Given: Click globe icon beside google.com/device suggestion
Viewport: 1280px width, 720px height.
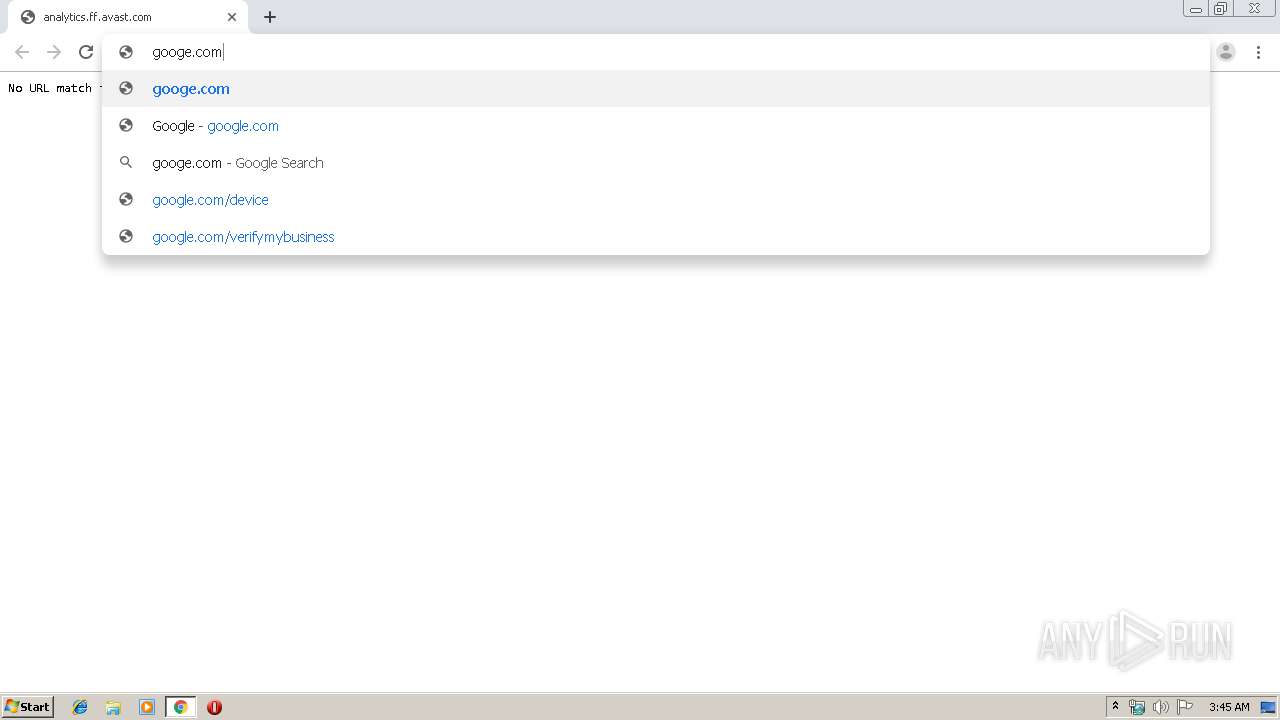Looking at the screenshot, I should click(126, 200).
